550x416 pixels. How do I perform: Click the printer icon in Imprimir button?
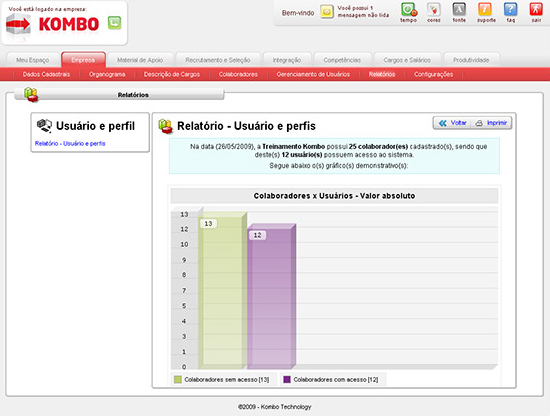[479, 123]
